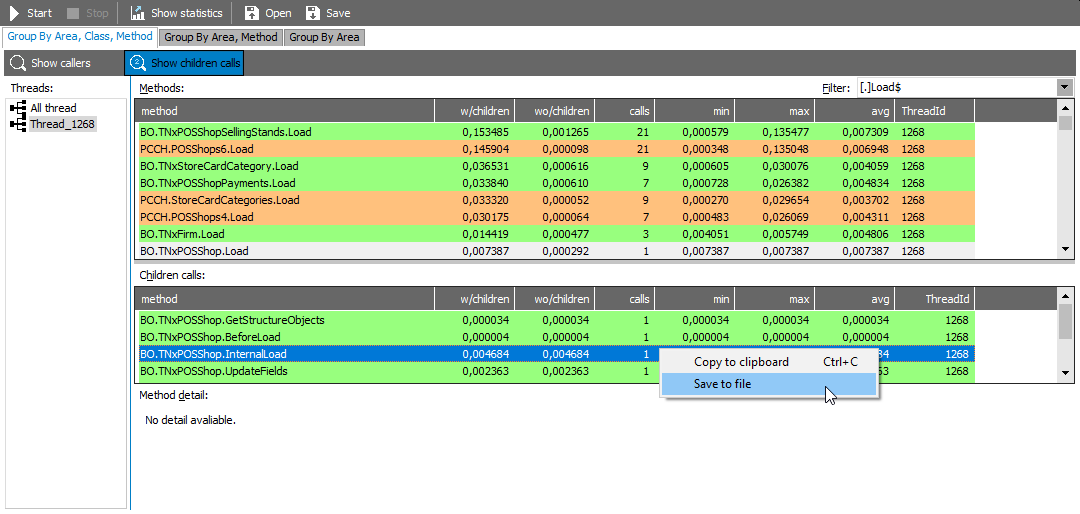Click into the Filter text field
Screen dimensions: 1080x514
(x=955, y=88)
